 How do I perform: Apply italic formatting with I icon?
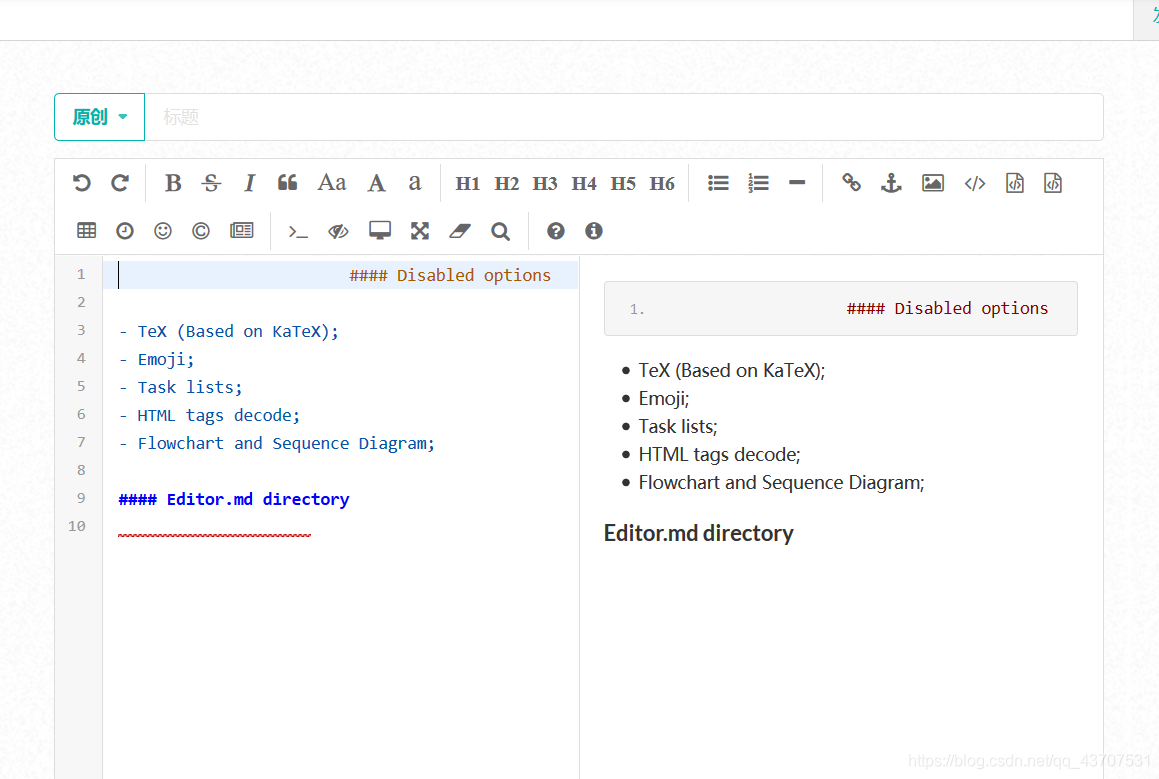[x=250, y=183]
